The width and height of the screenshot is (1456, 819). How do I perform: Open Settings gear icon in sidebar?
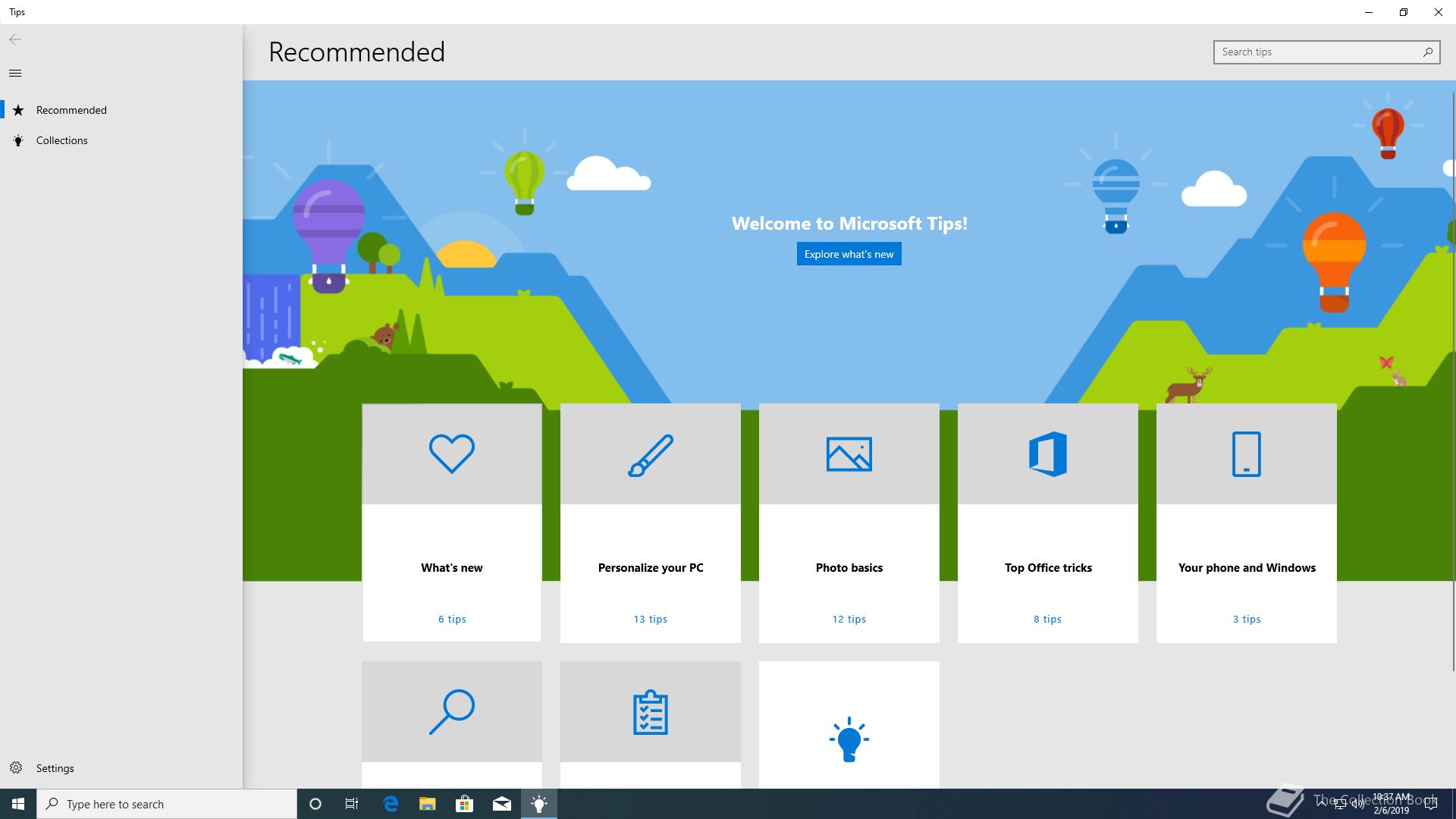[16, 767]
